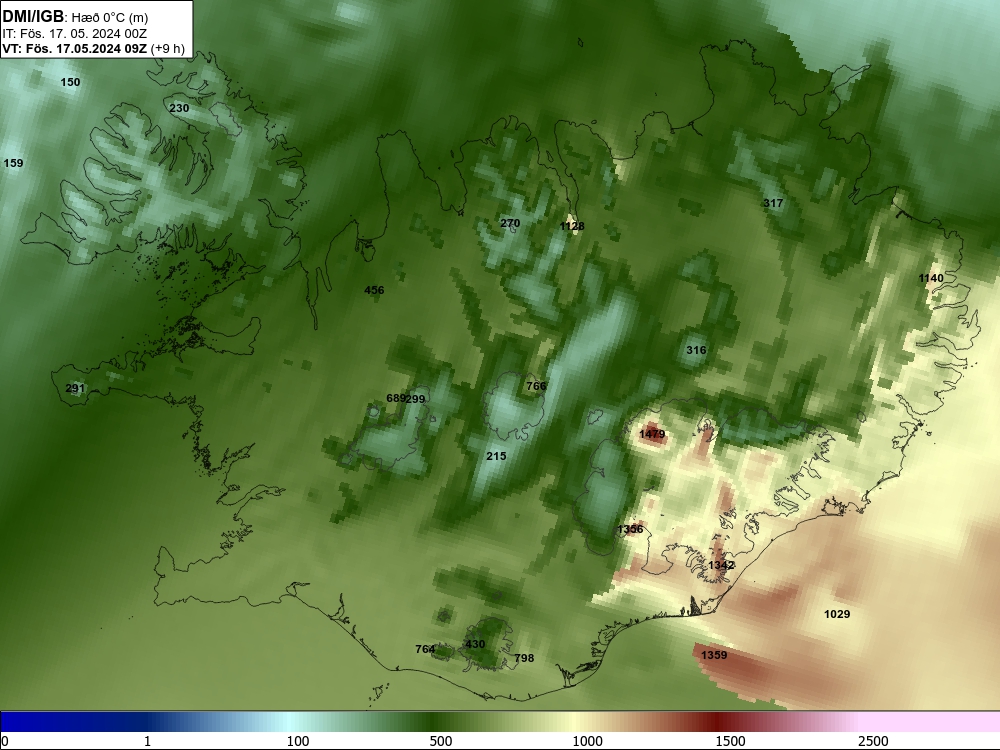Click the value 1342 on Vatnajökull's south side
Viewport: 1000px width, 750px height.
pyautogui.click(x=721, y=566)
